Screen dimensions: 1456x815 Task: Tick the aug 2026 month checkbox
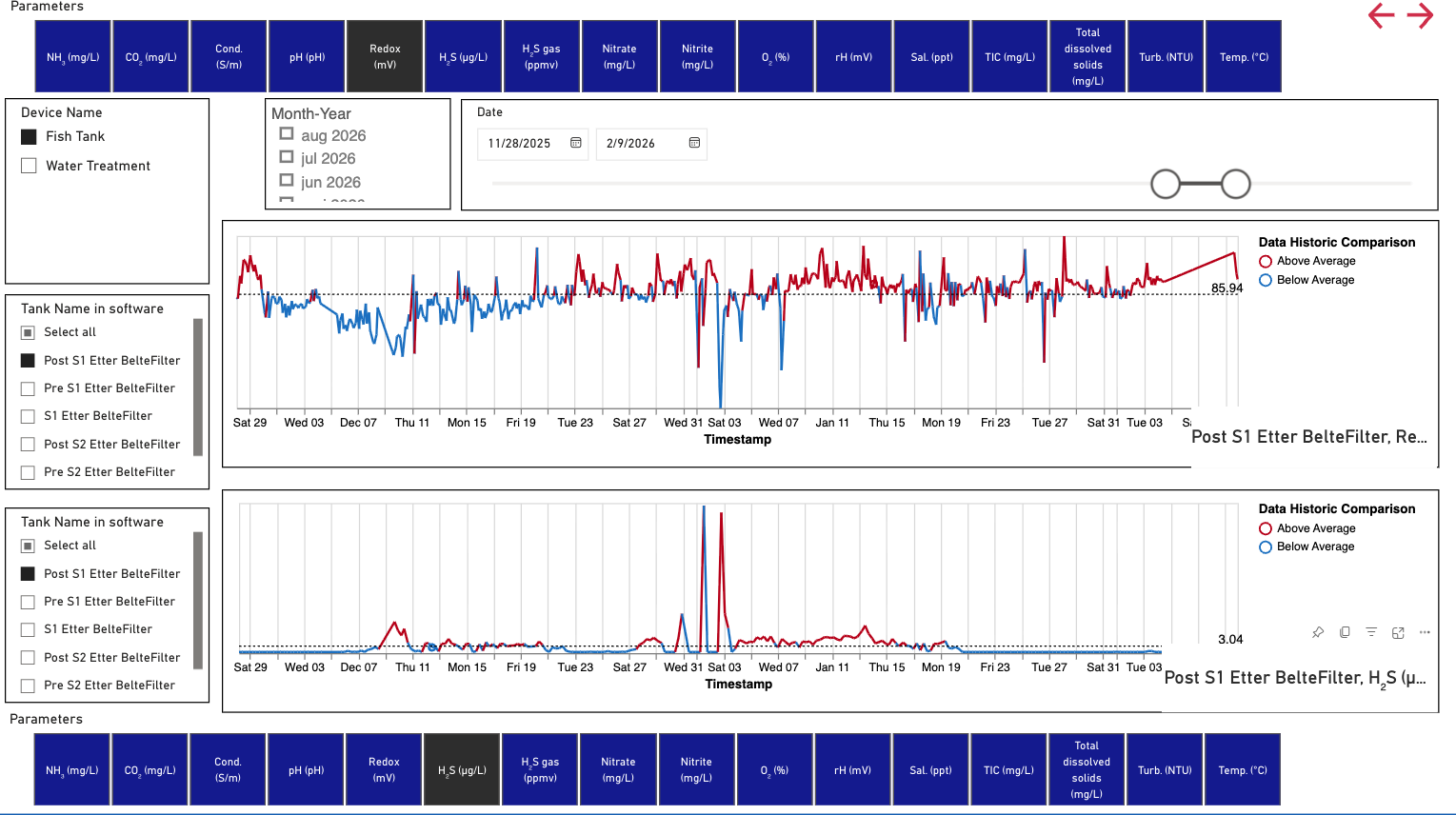pyautogui.click(x=286, y=134)
